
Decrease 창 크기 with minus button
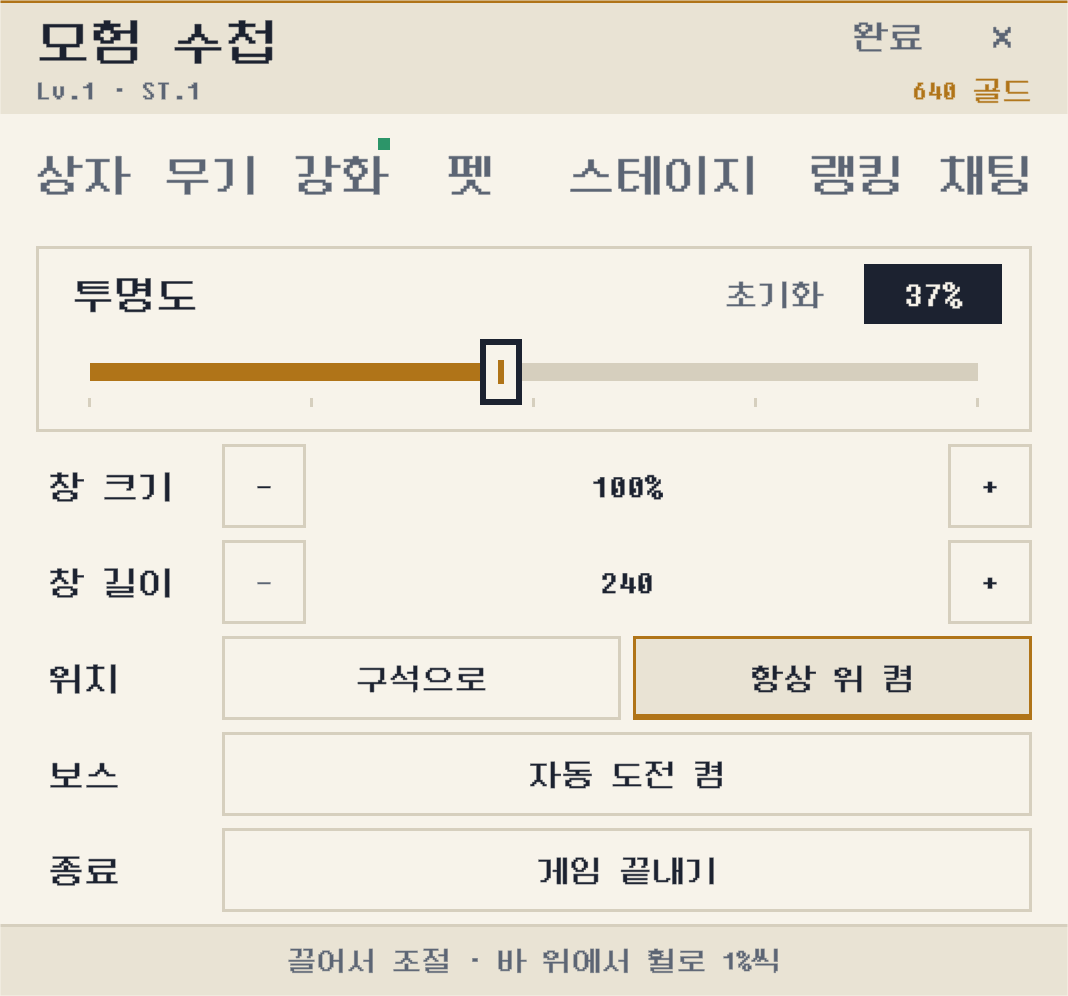[x=264, y=486]
